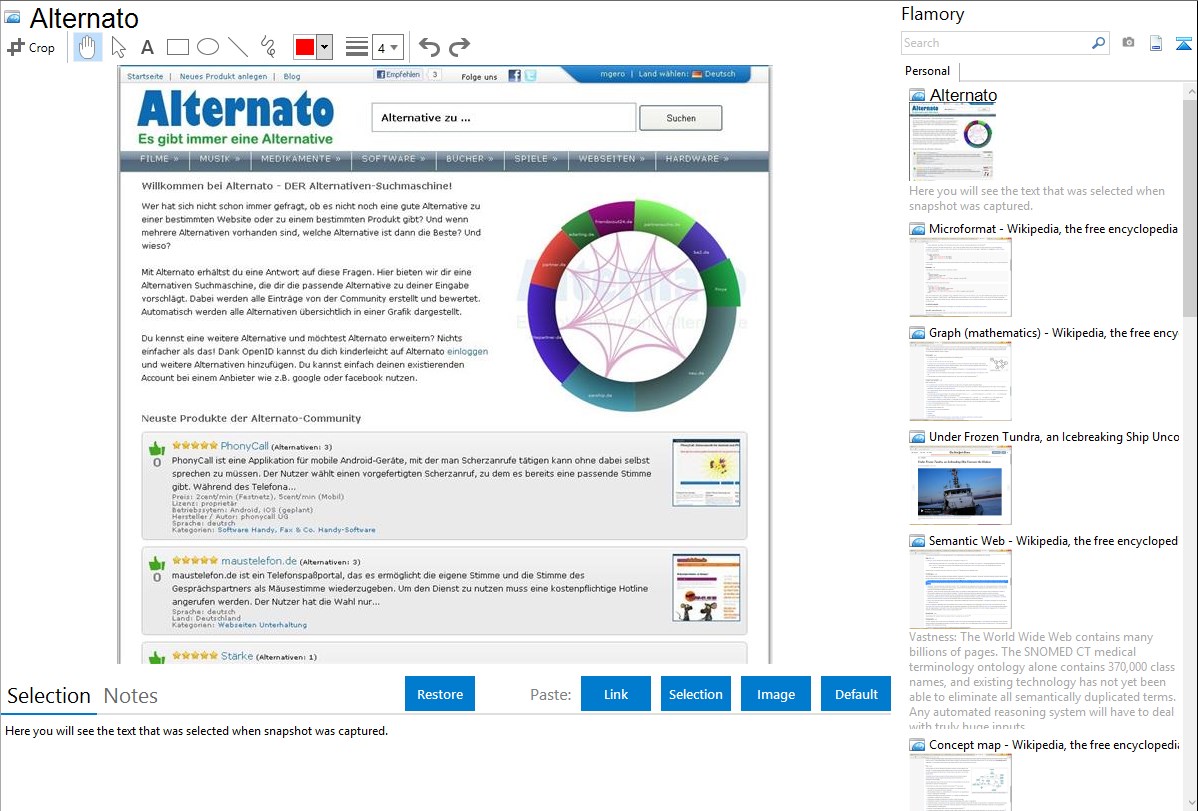1198x811 pixels.
Task: Capture a snapshot with the camera icon
Action: 1128,43
